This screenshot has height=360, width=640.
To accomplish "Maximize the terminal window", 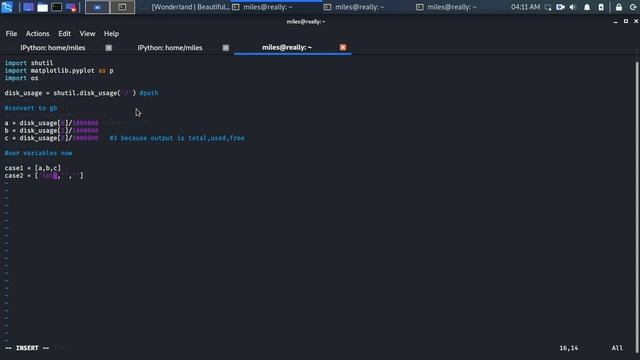I will pyautogui.click(x=626, y=21).
